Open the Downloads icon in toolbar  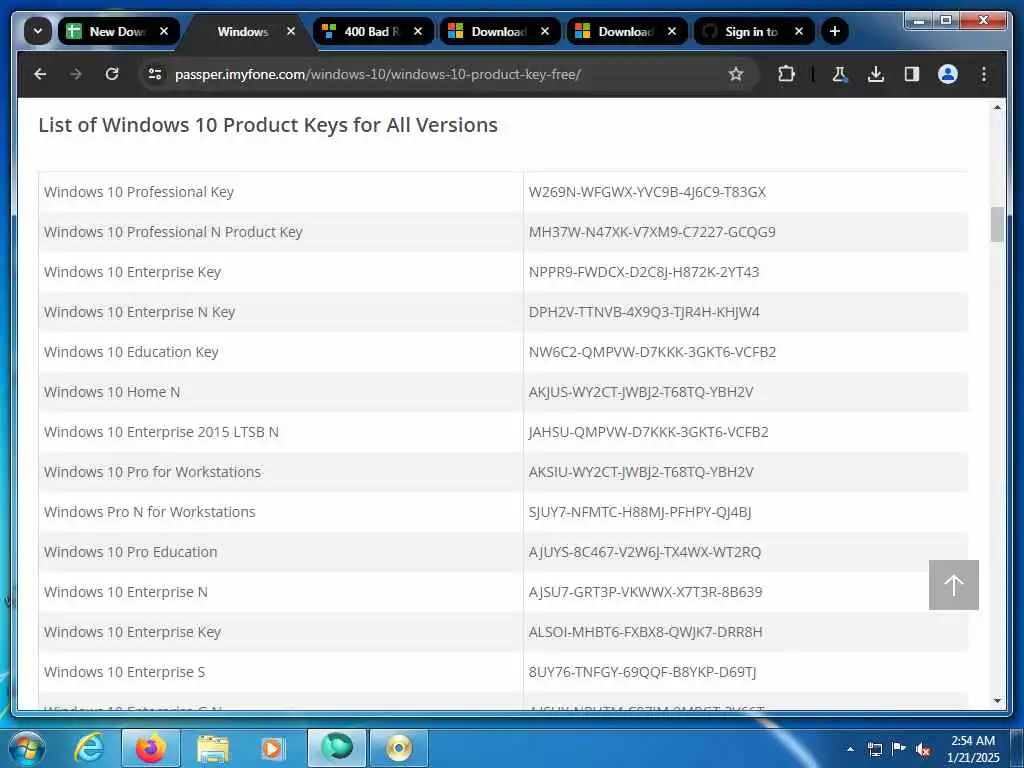pyautogui.click(x=876, y=74)
